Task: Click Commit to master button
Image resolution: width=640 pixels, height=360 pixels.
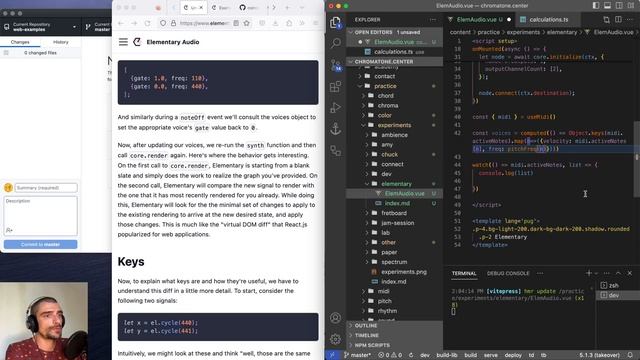Action: click(40, 244)
